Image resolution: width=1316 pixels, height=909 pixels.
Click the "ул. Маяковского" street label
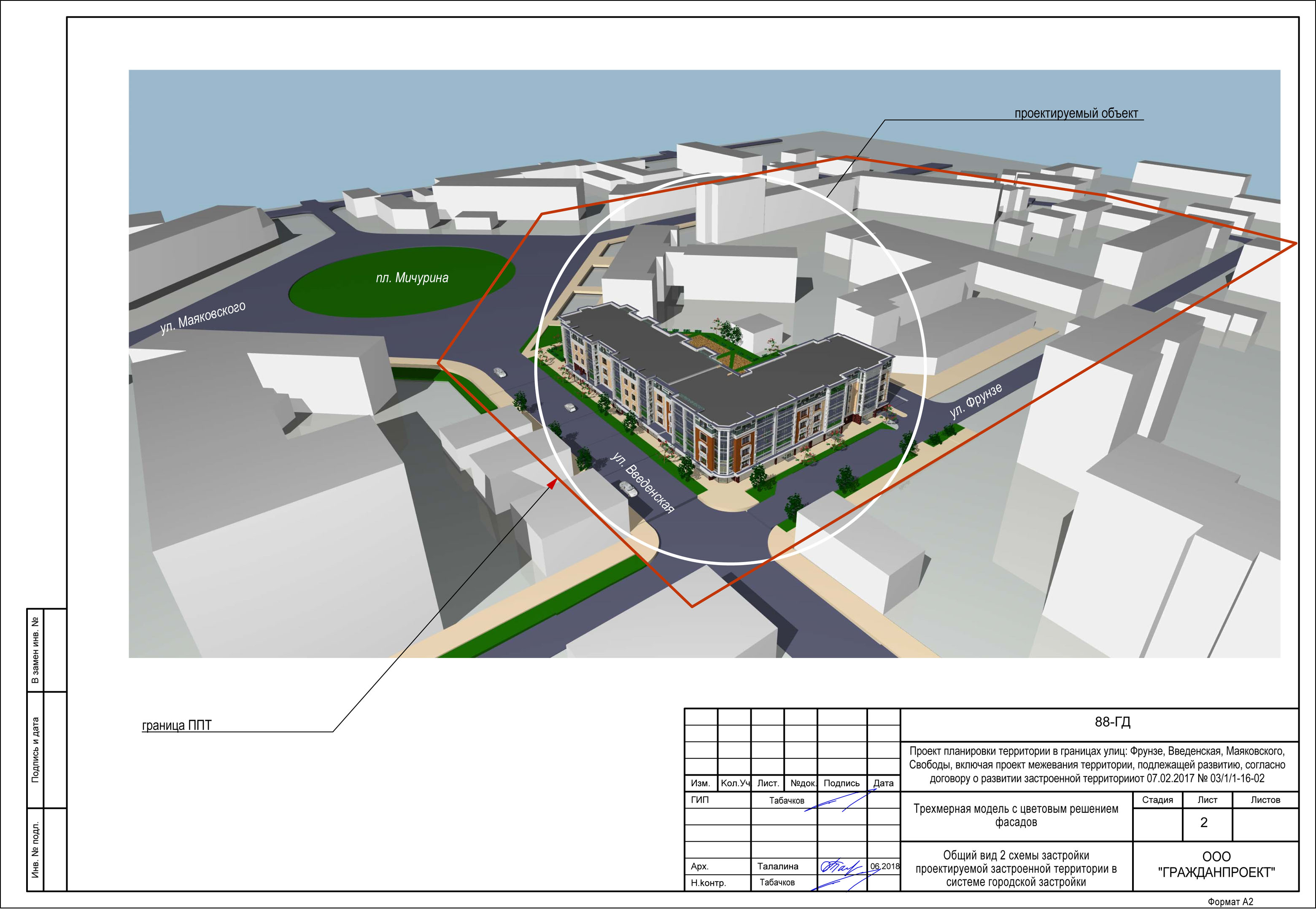tap(202, 317)
